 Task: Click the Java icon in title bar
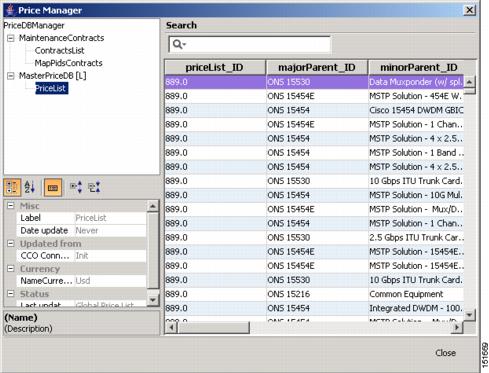click(x=10, y=10)
